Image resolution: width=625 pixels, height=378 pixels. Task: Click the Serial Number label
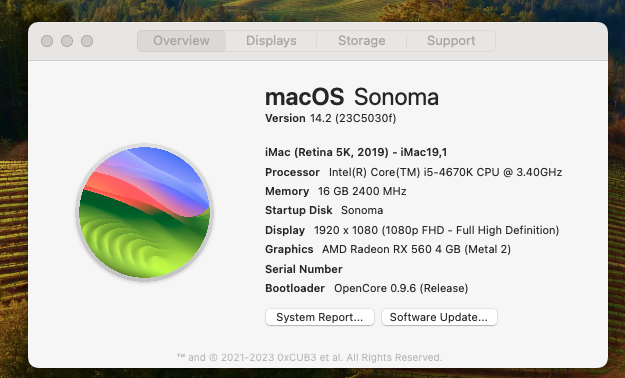pos(304,269)
